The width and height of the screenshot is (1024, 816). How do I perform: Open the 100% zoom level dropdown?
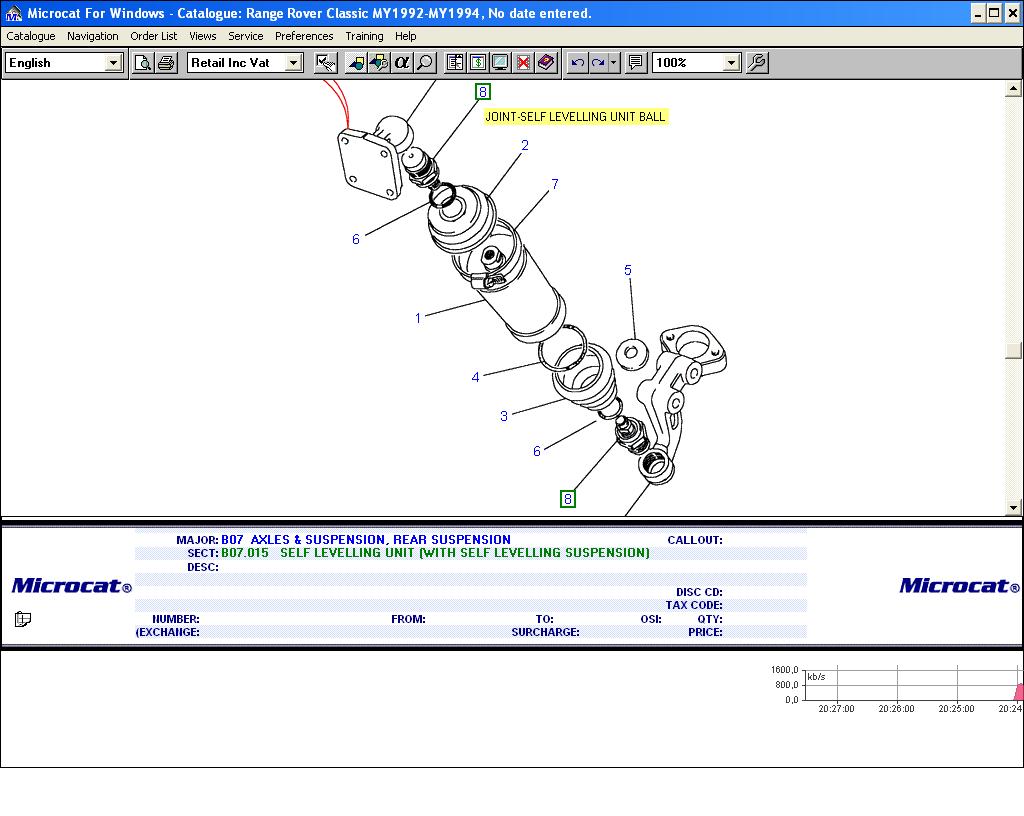click(x=731, y=63)
